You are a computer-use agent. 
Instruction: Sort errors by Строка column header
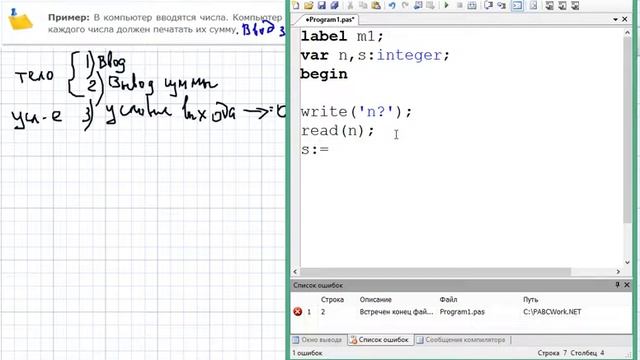(332, 299)
